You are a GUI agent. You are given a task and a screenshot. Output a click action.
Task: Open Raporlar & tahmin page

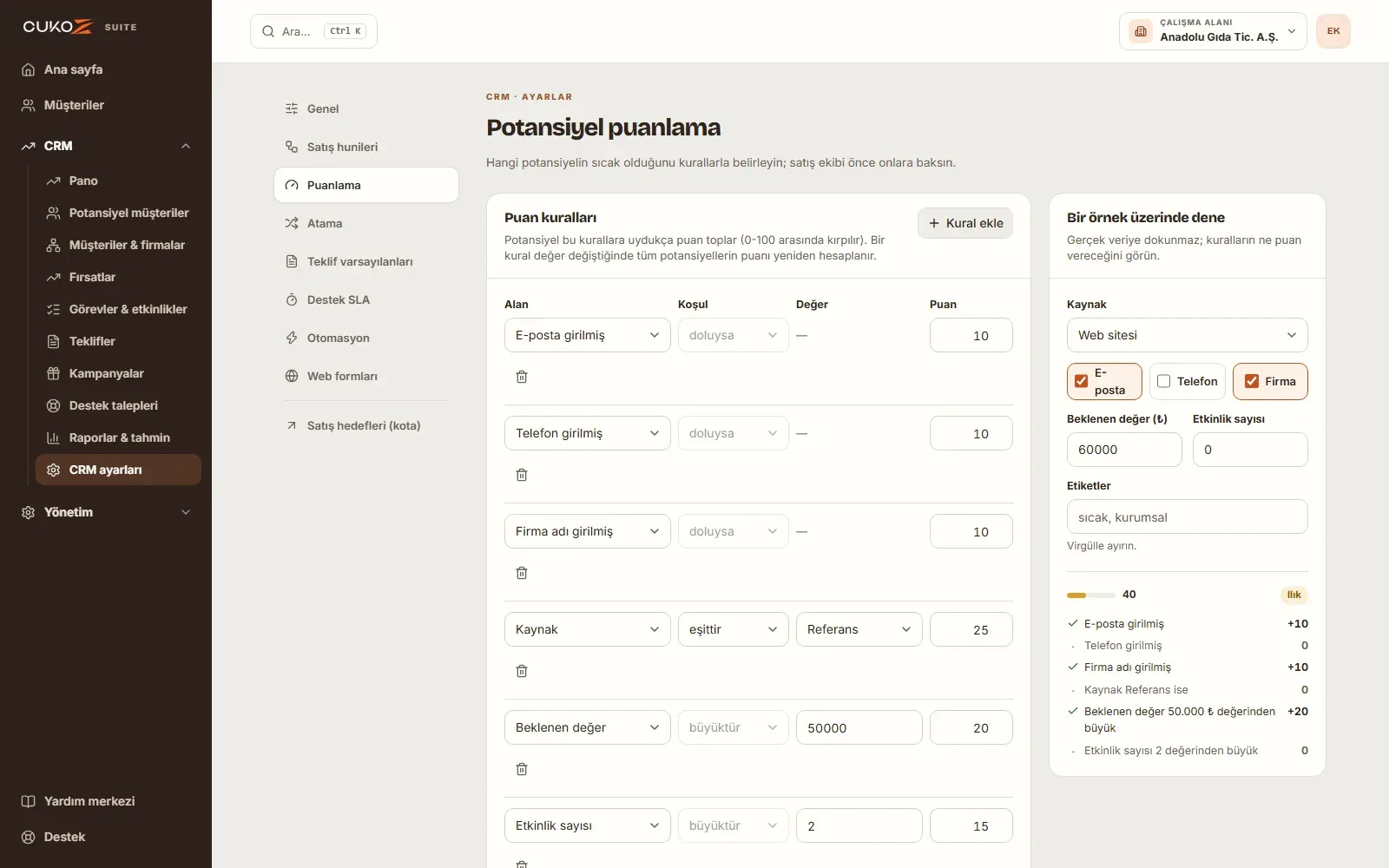118,437
